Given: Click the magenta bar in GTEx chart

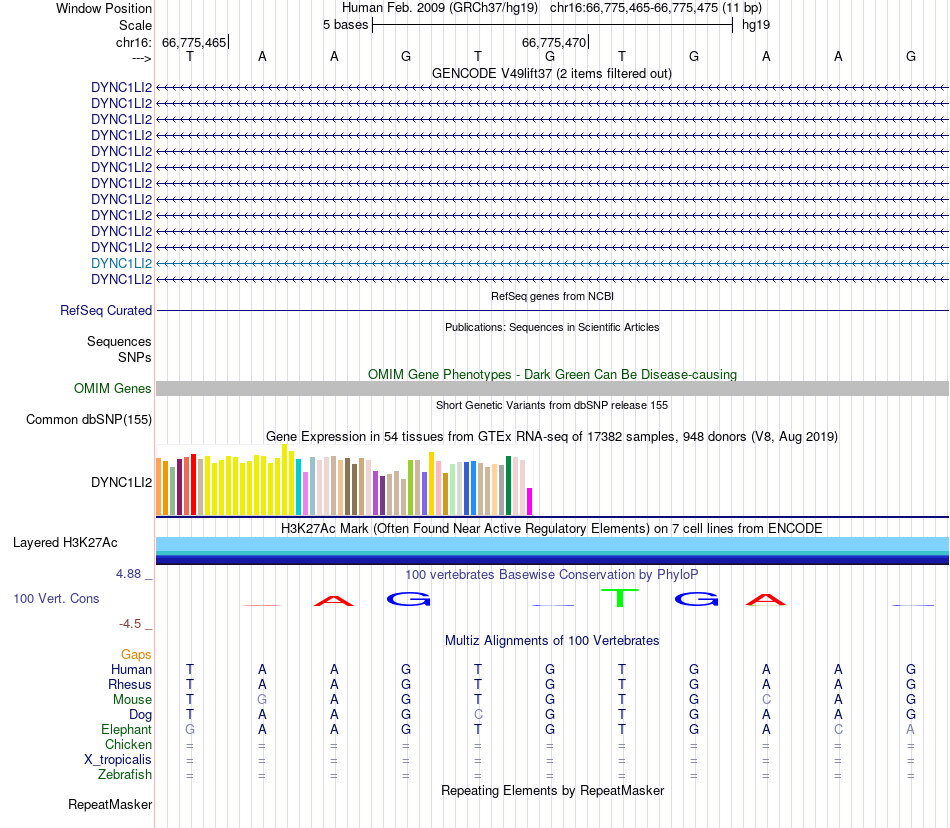Looking at the screenshot, I should [530, 502].
